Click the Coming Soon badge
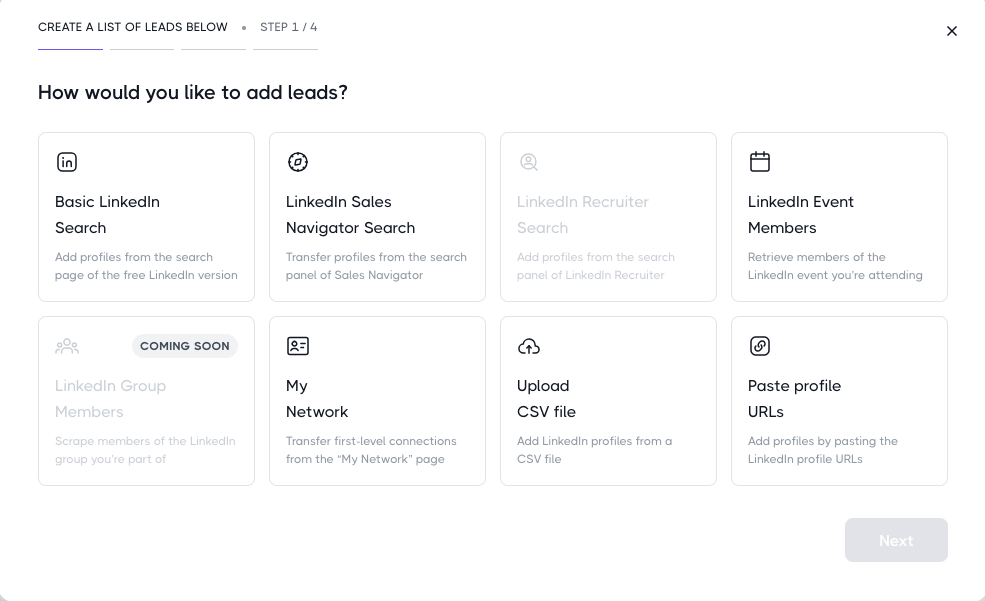The image size is (985, 601). 185,346
